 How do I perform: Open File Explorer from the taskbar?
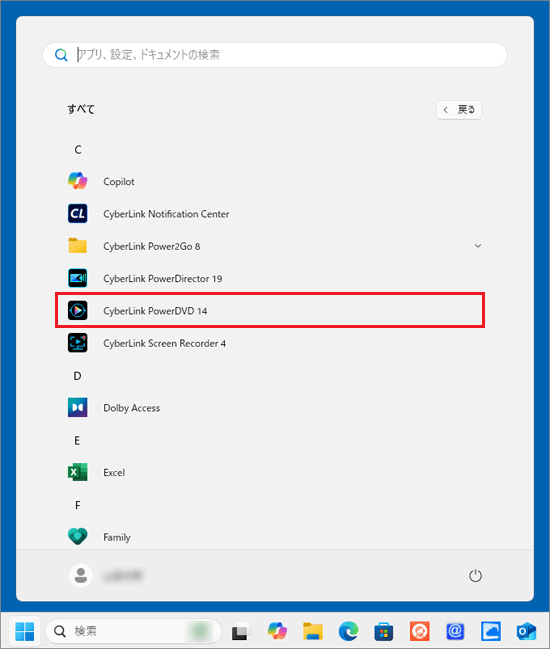(x=312, y=631)
